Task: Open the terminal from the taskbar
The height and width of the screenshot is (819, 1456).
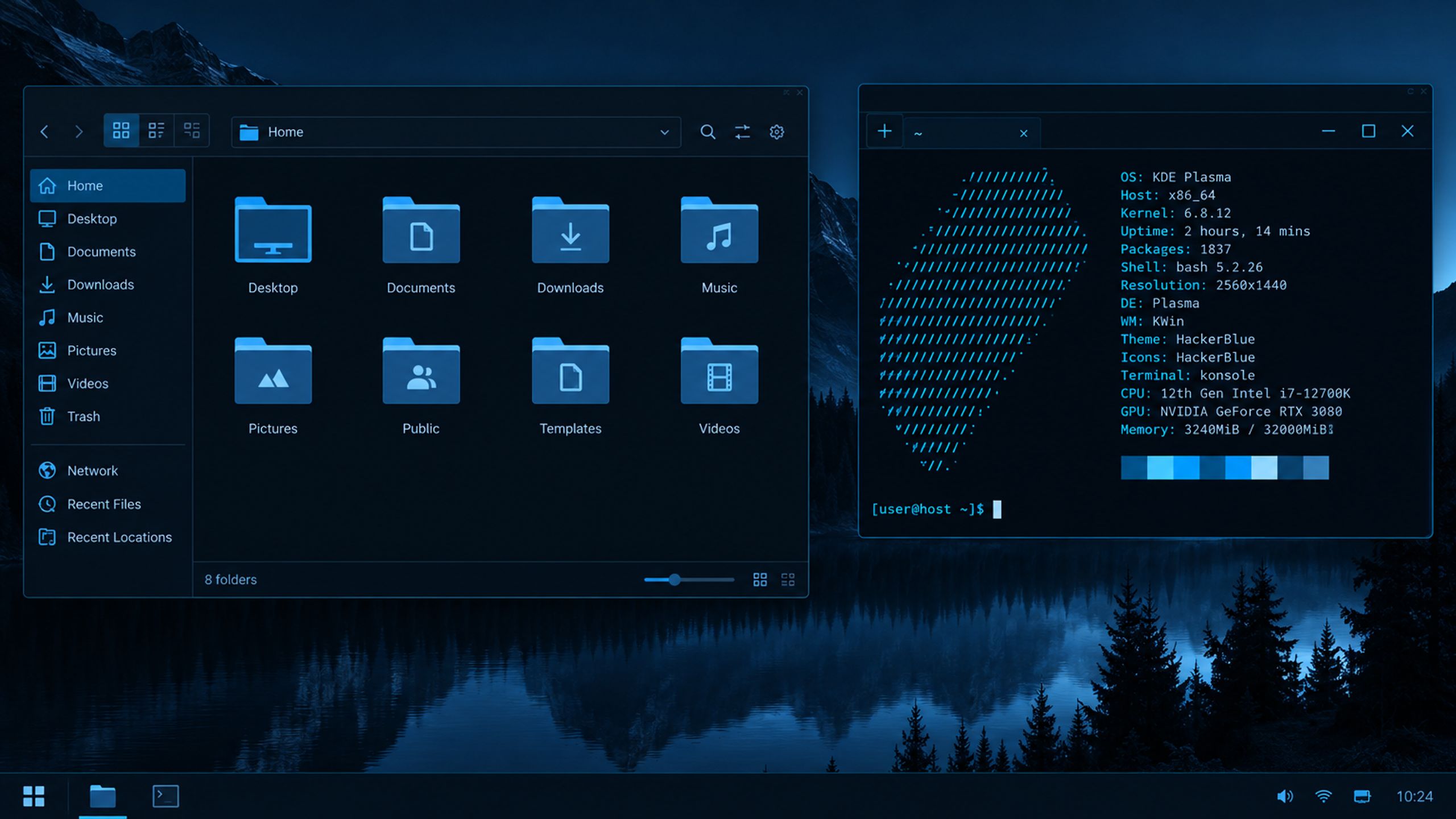Action: [166, 796]
